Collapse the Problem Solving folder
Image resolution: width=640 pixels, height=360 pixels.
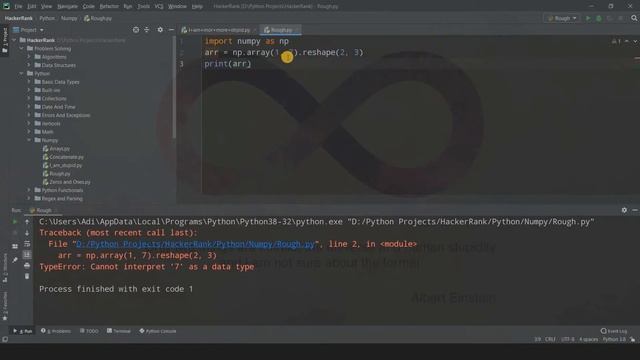click(x=22, y=49)
